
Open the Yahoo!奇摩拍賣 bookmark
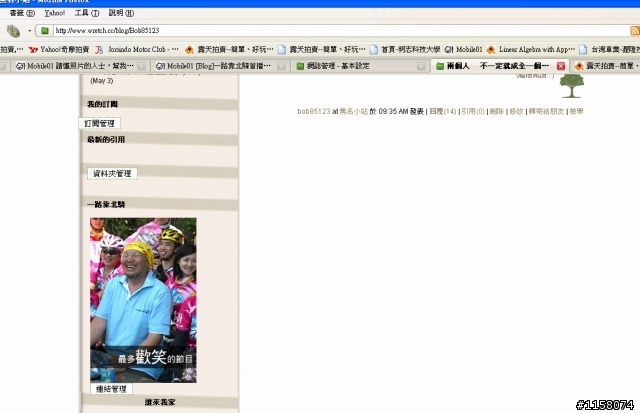59,50
